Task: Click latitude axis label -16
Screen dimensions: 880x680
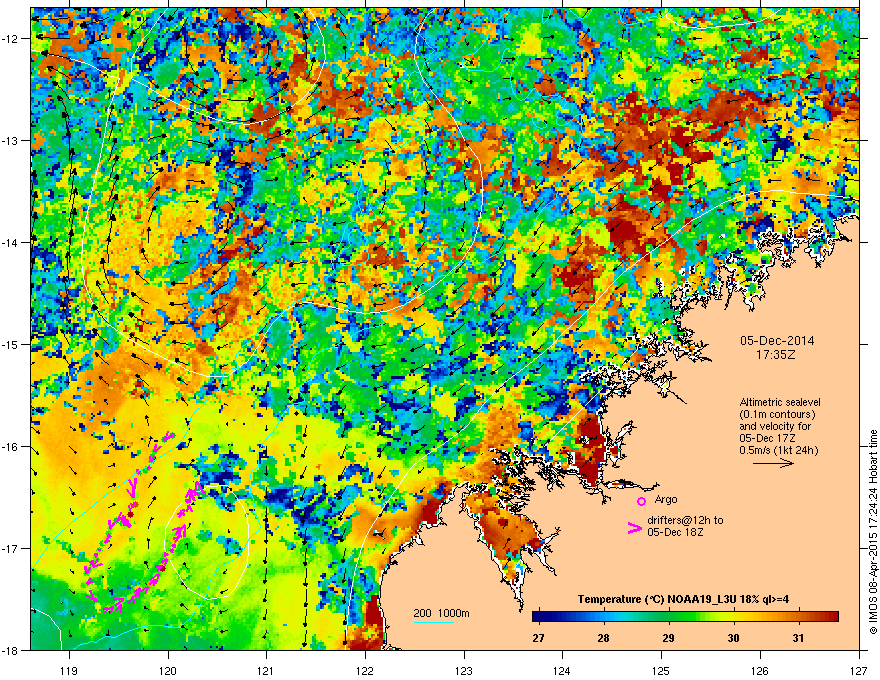Action: pos(11,447)
